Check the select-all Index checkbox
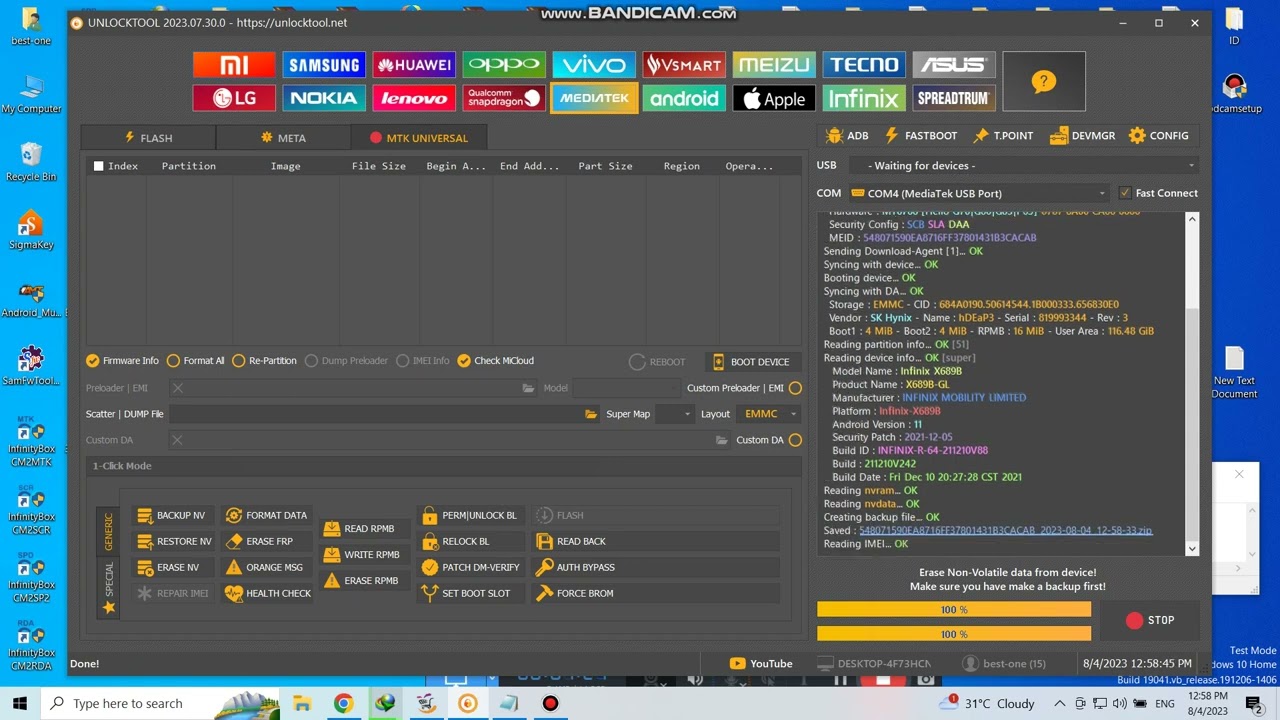The height and width of the screenshot is (720, 1280). 98,166
